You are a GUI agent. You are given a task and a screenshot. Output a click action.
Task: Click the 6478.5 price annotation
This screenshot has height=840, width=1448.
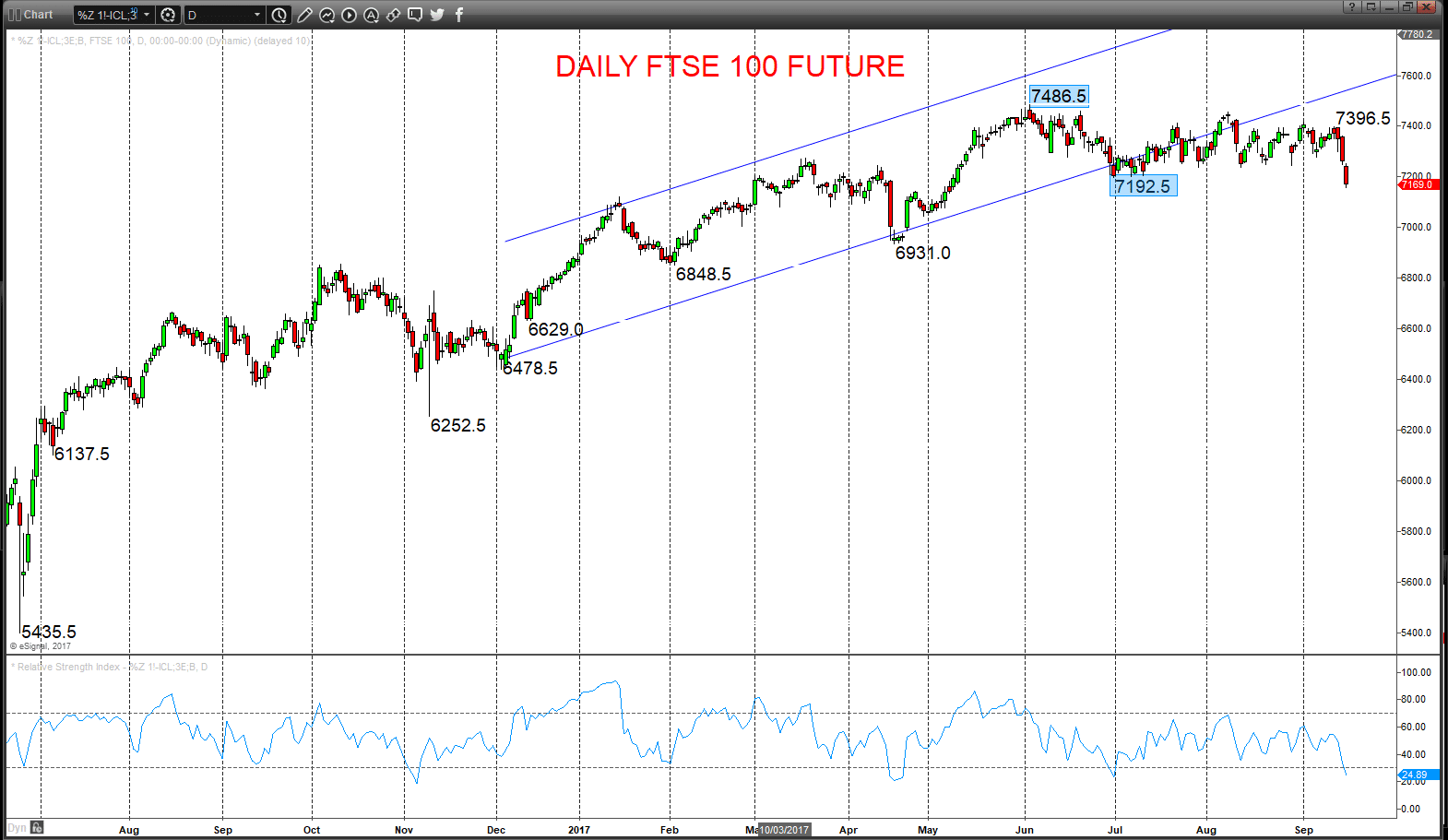[x=530, y=368]
